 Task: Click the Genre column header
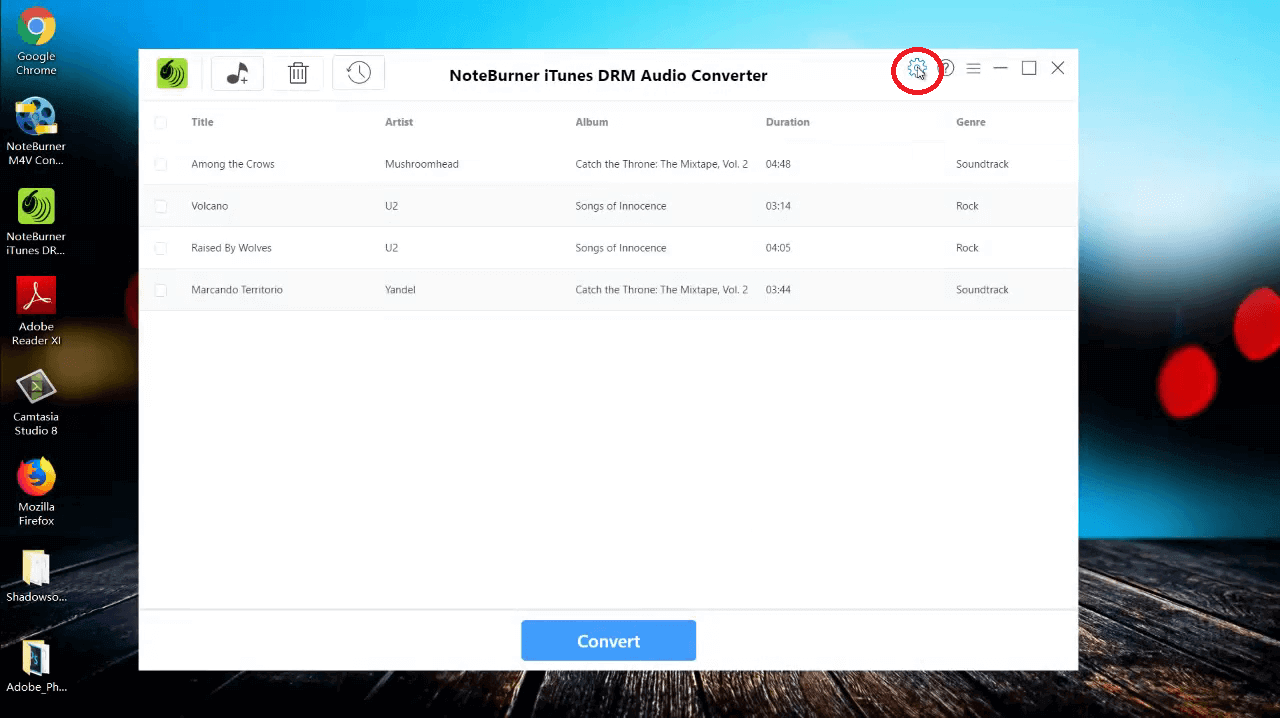(971, 122)
